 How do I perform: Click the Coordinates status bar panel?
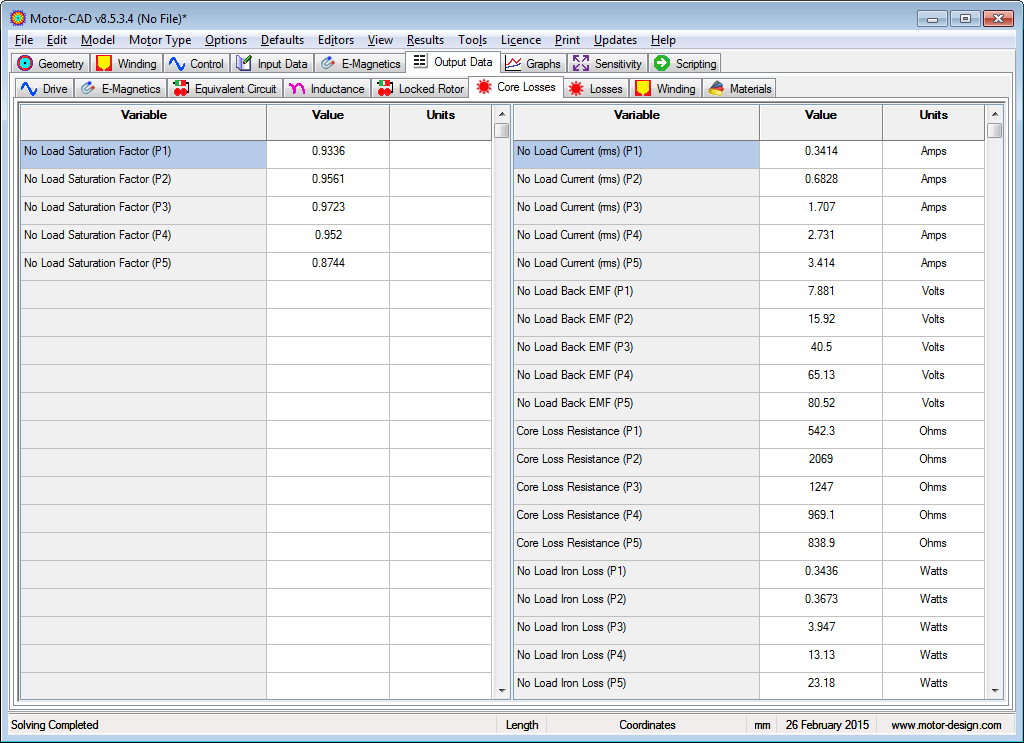coord(647,725)
